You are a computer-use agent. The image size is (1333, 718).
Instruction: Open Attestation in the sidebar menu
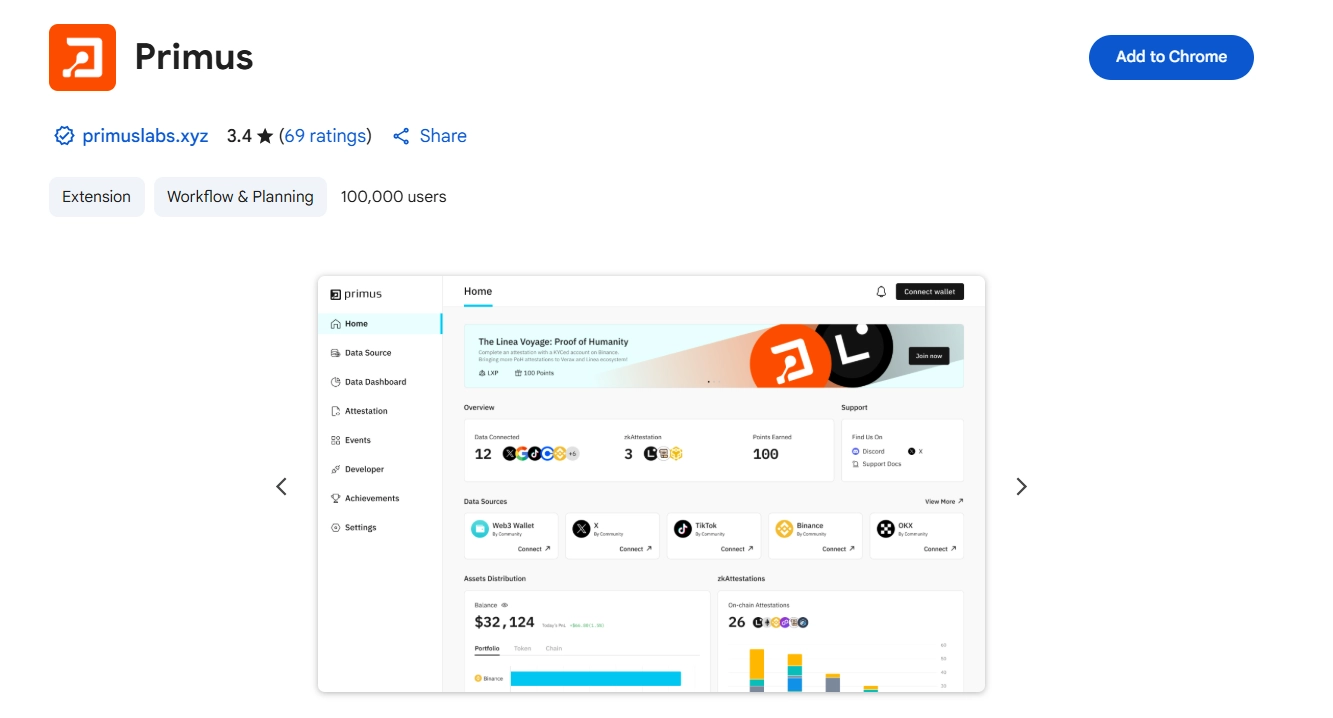(366, 411)
